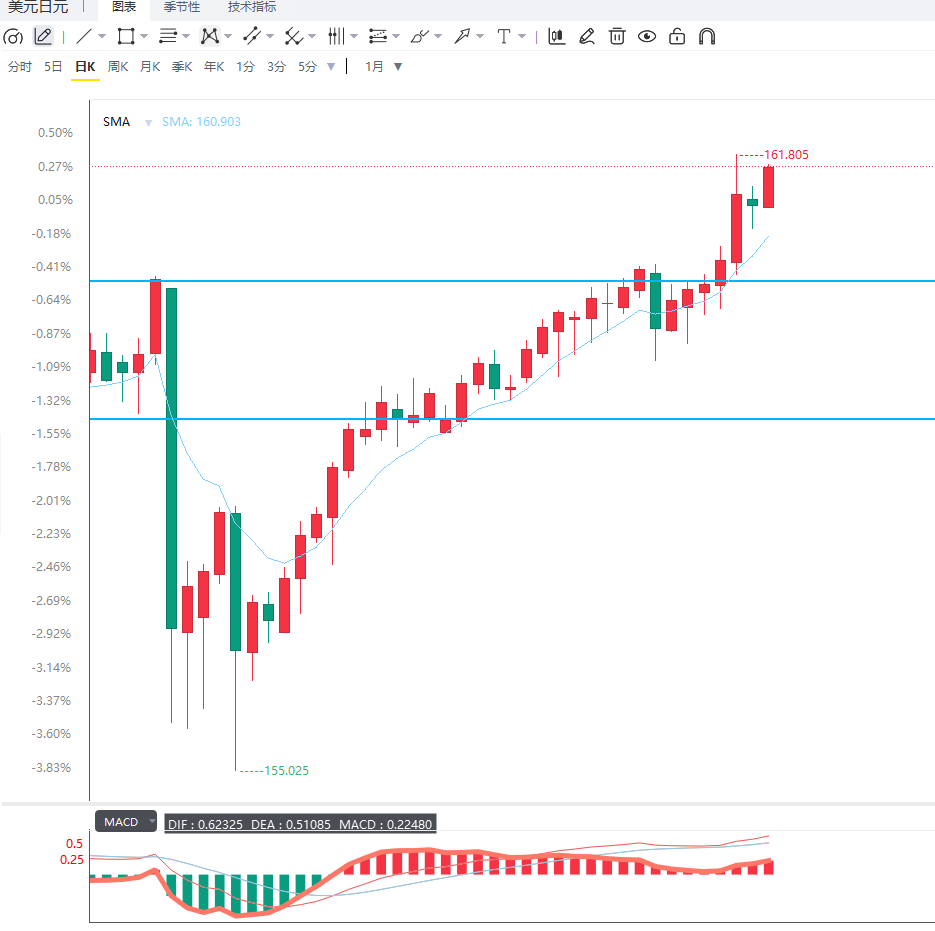This screenshot has width=935, height=931.
Task: Open the candlestick chart type icon
Action: pyautogui.click(x=556, y=36)
